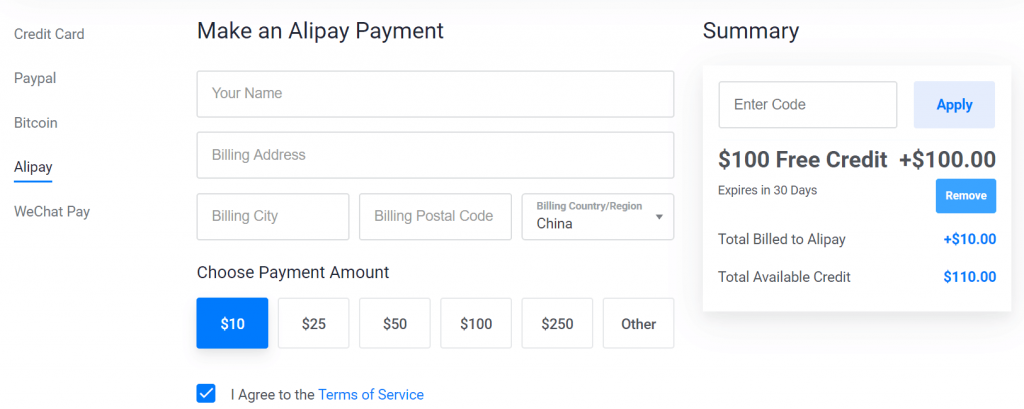Screen dimensions: 1024x409
Task: Toggle the Terms of Service agreement checkbox
Action: coord(206,393)
